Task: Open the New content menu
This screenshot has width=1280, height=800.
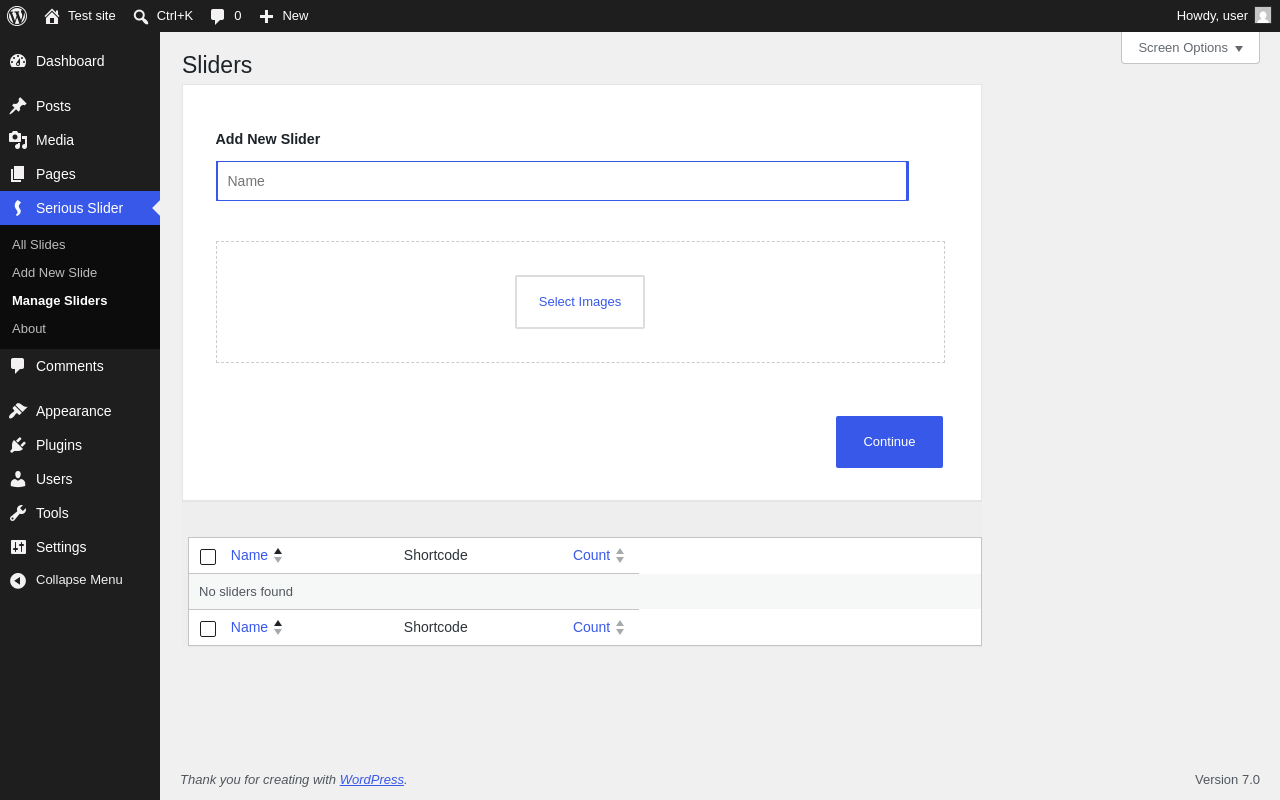Action: pyautogui.click(x=284, y=16)
